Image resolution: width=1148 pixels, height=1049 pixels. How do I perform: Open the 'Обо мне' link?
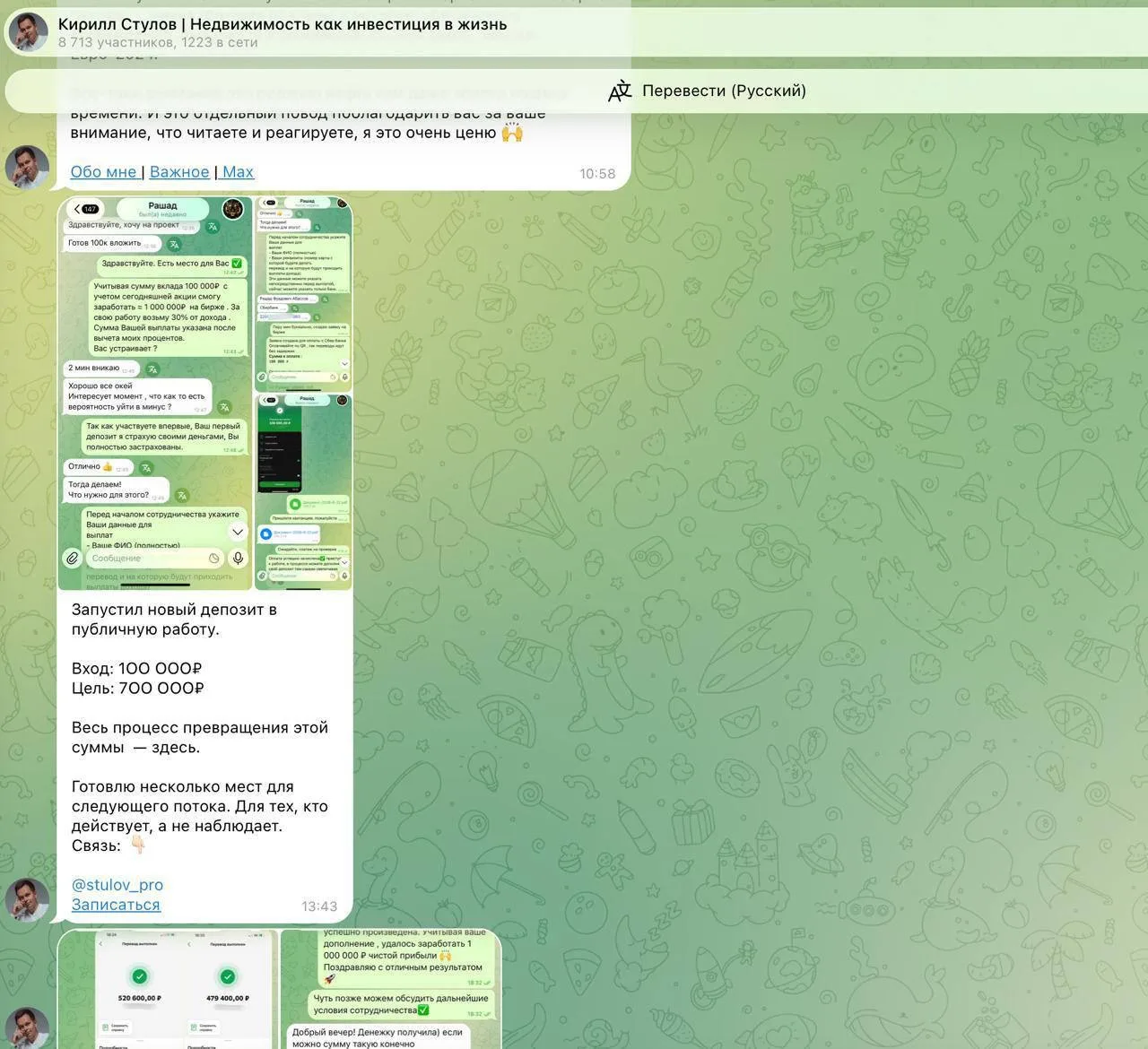(104, 171)
